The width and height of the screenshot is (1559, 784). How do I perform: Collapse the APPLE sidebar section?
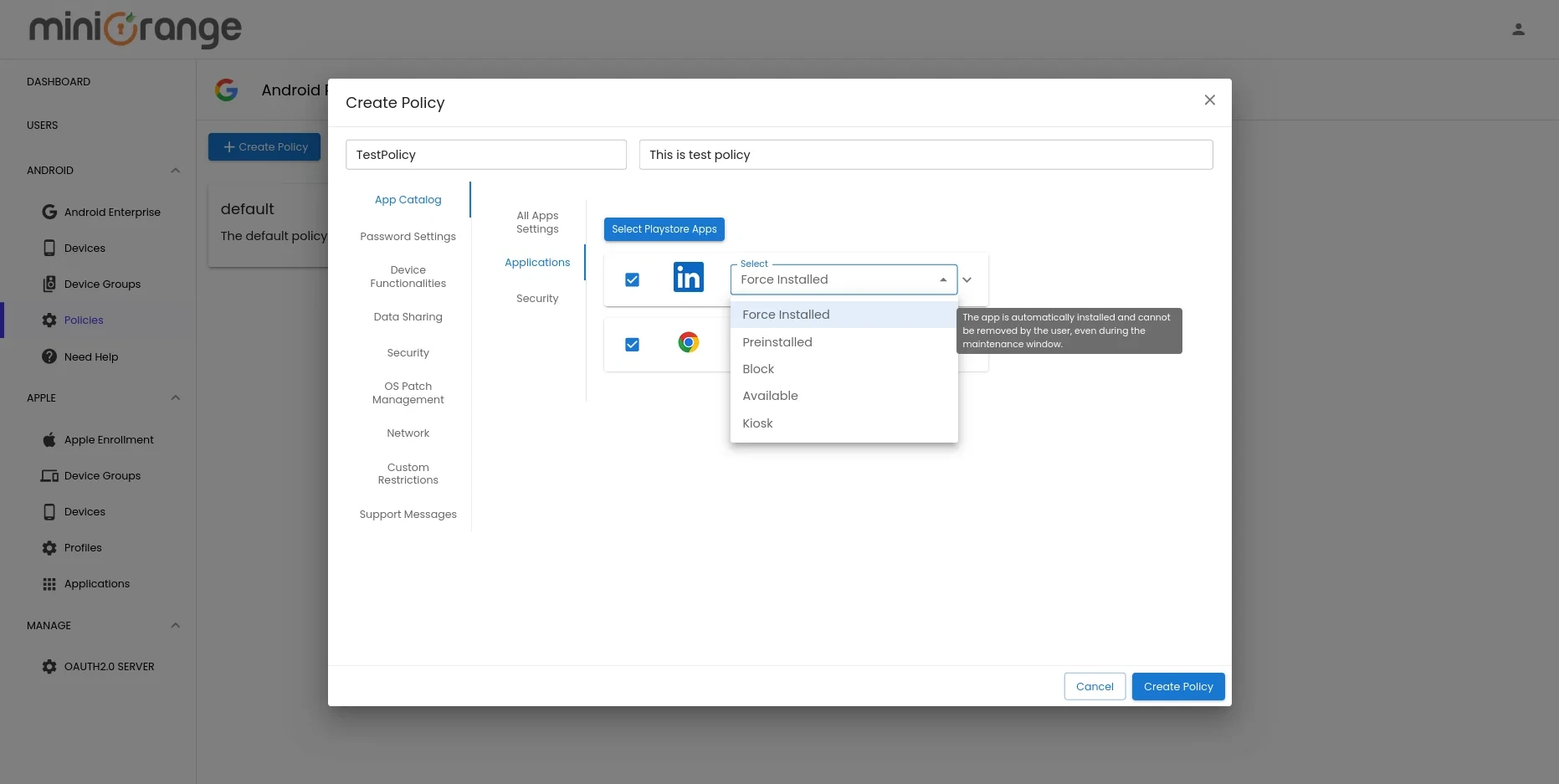(176, 397)
